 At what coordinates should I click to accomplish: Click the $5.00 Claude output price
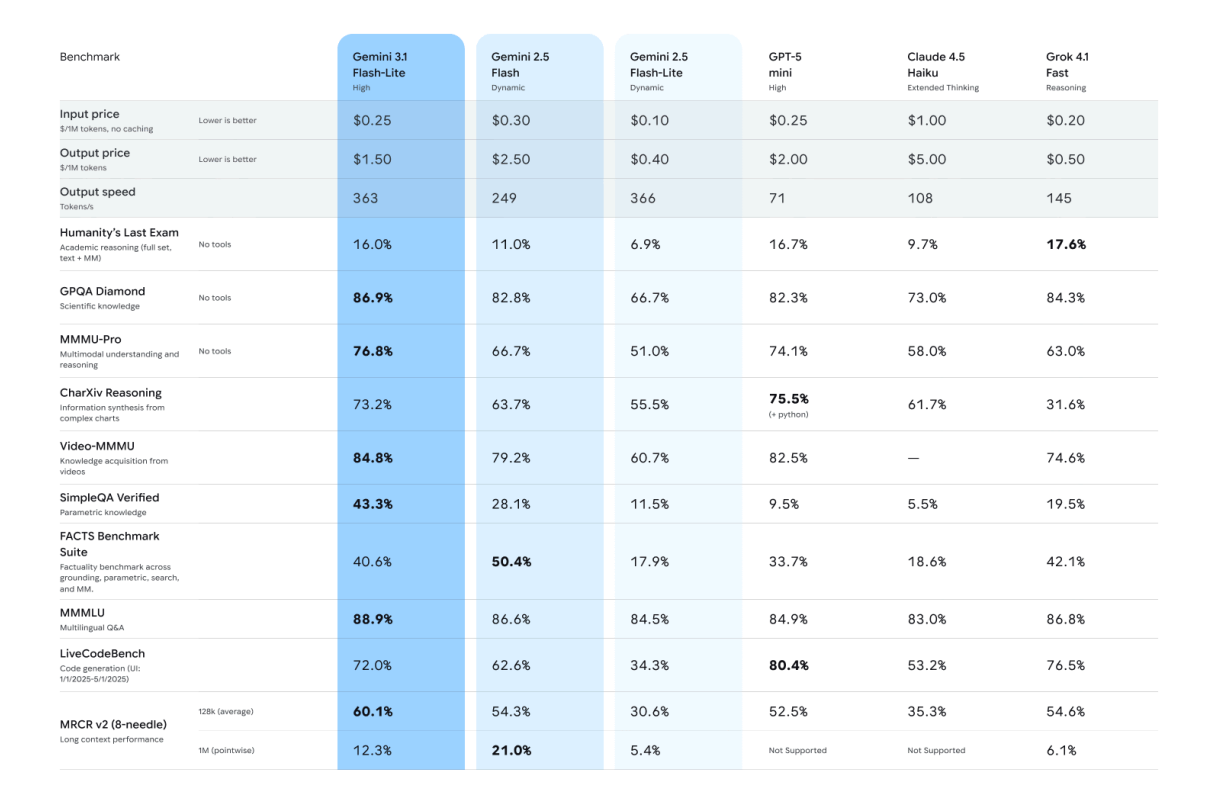tap(928, 159)
